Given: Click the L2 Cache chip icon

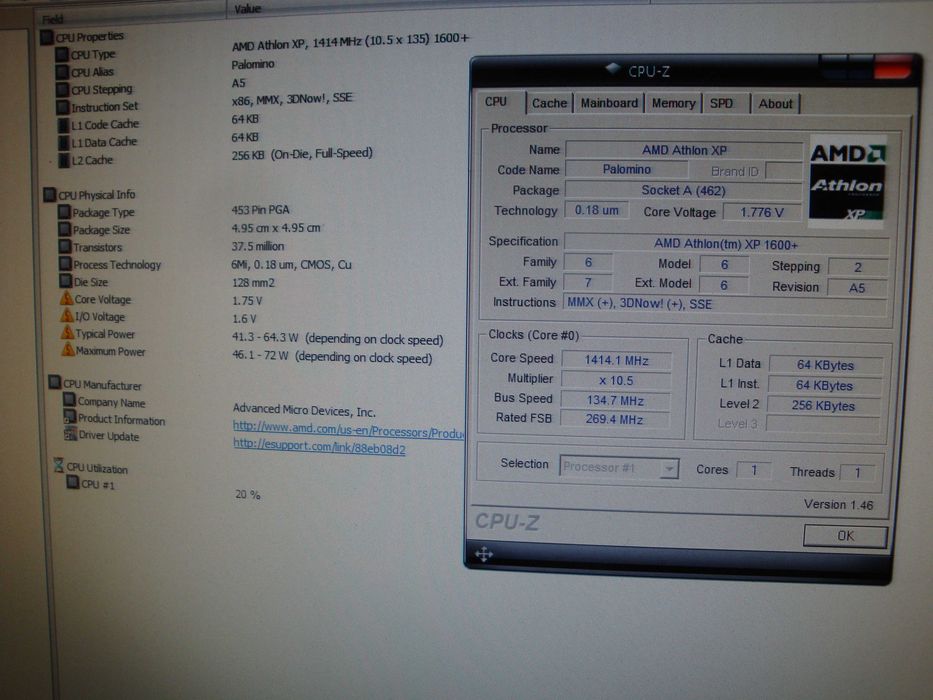Looking at the screenshot, I should pyautogui.click(x=64, y=160).
